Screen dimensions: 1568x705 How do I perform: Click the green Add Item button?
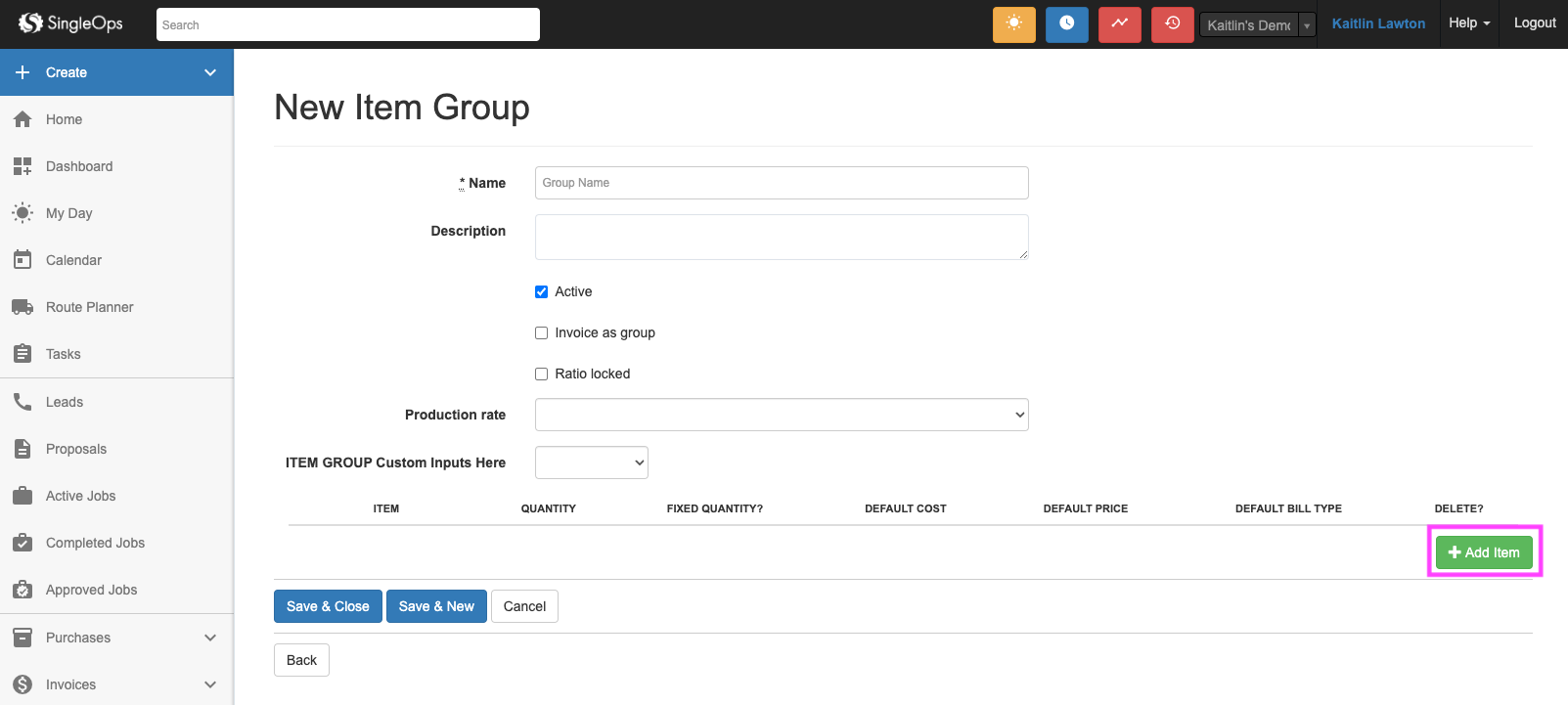1484,552
